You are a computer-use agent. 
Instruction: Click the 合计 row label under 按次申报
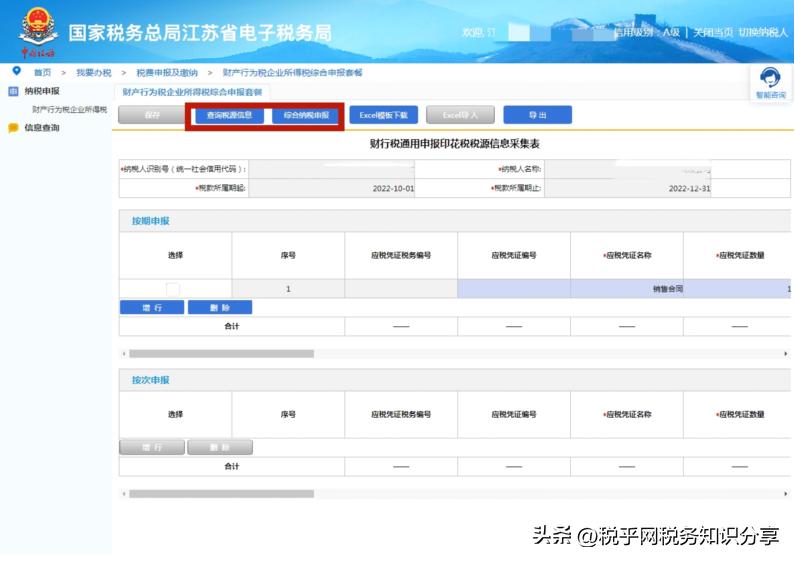[232, 466]
